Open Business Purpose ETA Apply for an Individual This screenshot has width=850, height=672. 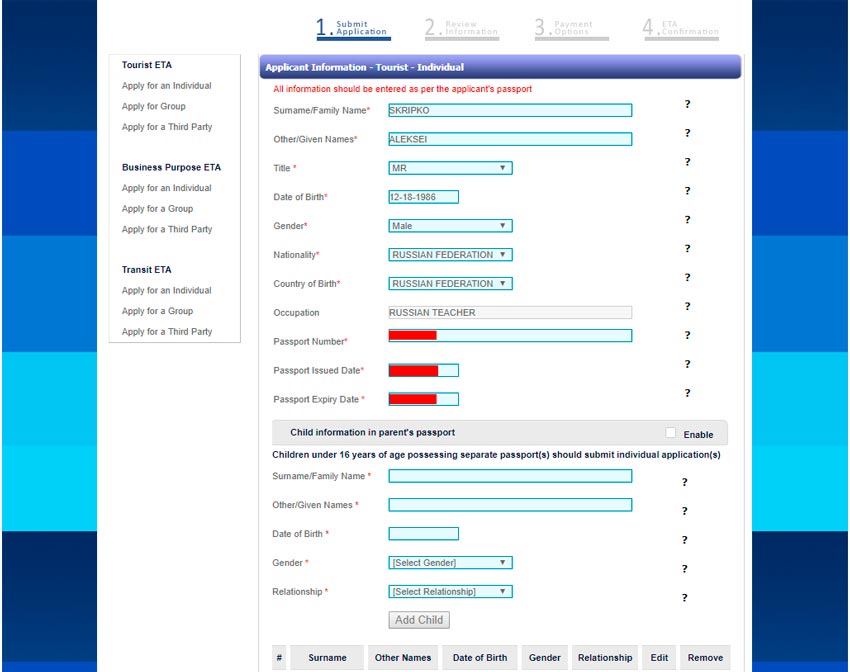click(166, 188)
